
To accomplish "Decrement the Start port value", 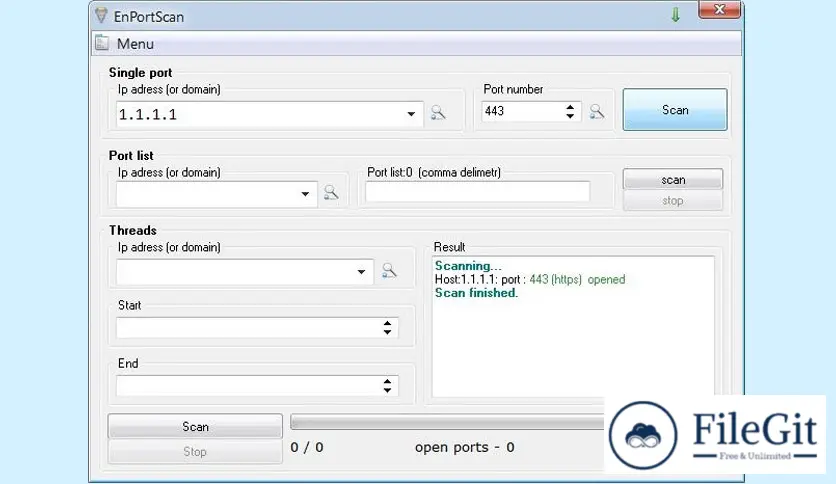I will [387, 333].
